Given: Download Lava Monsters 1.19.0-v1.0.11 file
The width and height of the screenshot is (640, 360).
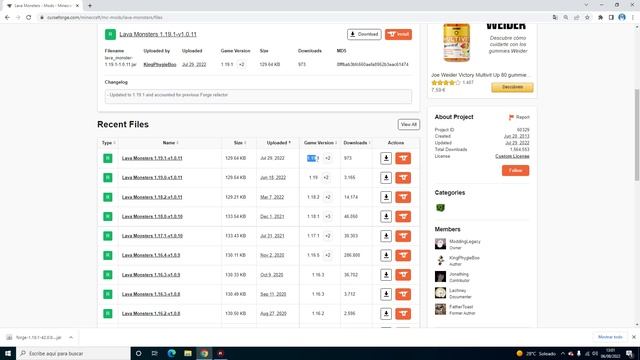Looking at the screenshot, I should (386, 178).
